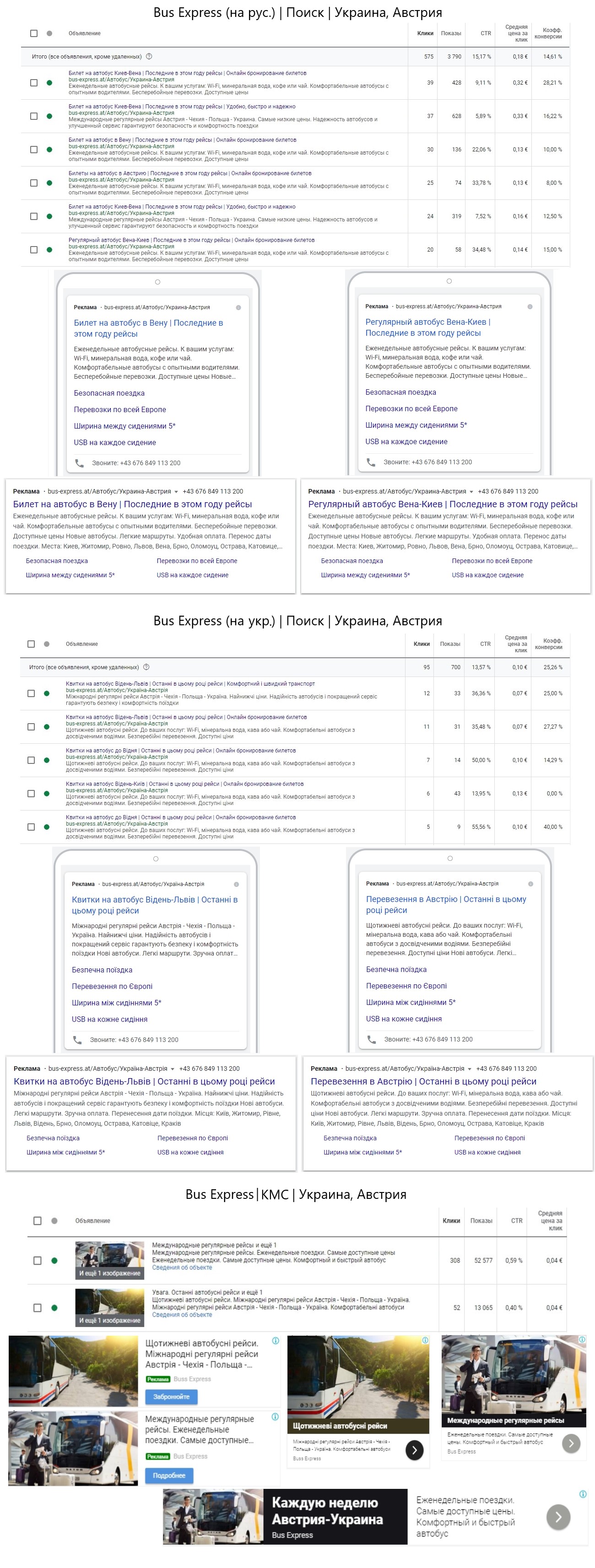Sort Ukrainian table by Показы column
The height and width of the screenshot is (1568, 595).
click(450, 644)
